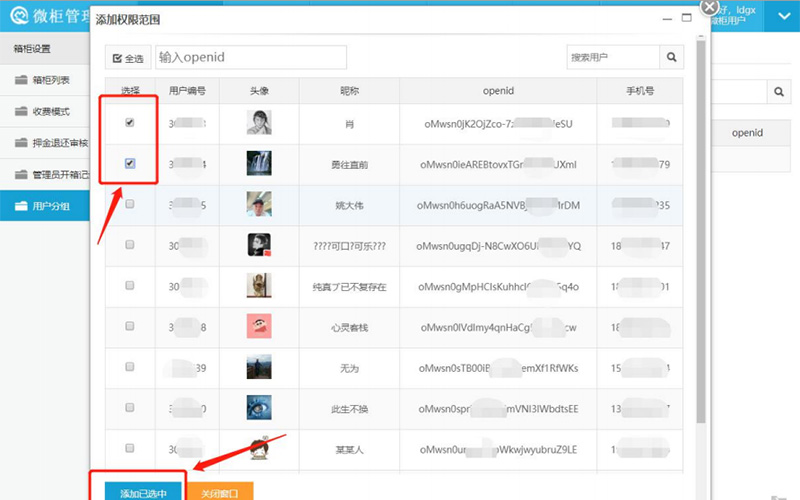Image resolution: width=800 pixels, height=500 pixels.
Task: Close the dialog with the round X icon
Action: (710, 7)
